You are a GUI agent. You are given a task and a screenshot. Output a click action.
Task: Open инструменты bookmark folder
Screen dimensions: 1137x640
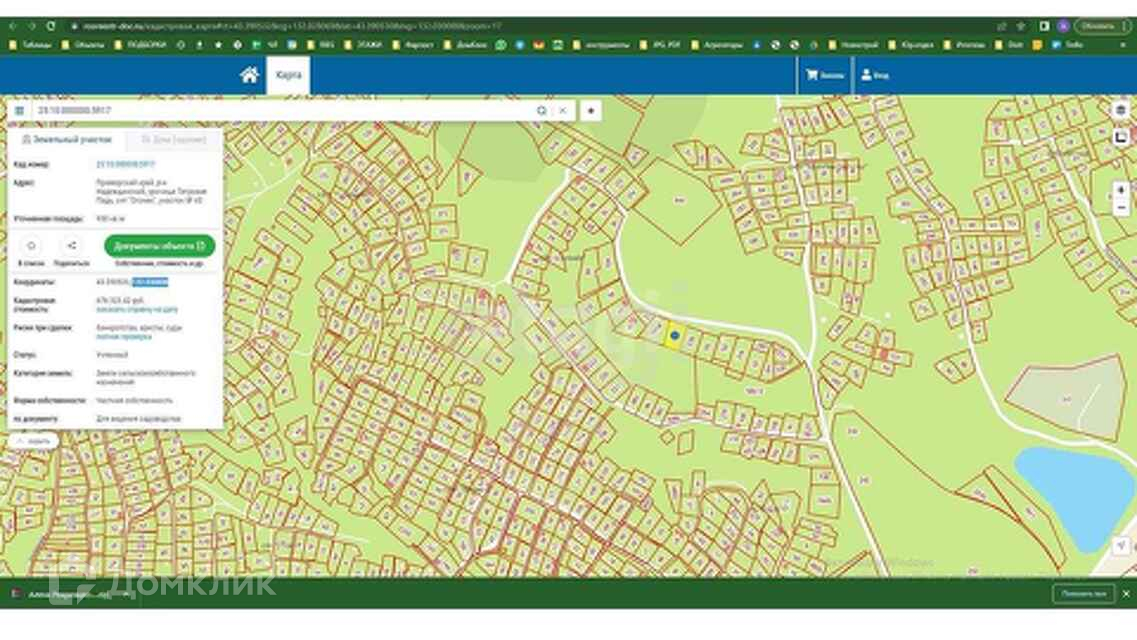click(601, 45)
